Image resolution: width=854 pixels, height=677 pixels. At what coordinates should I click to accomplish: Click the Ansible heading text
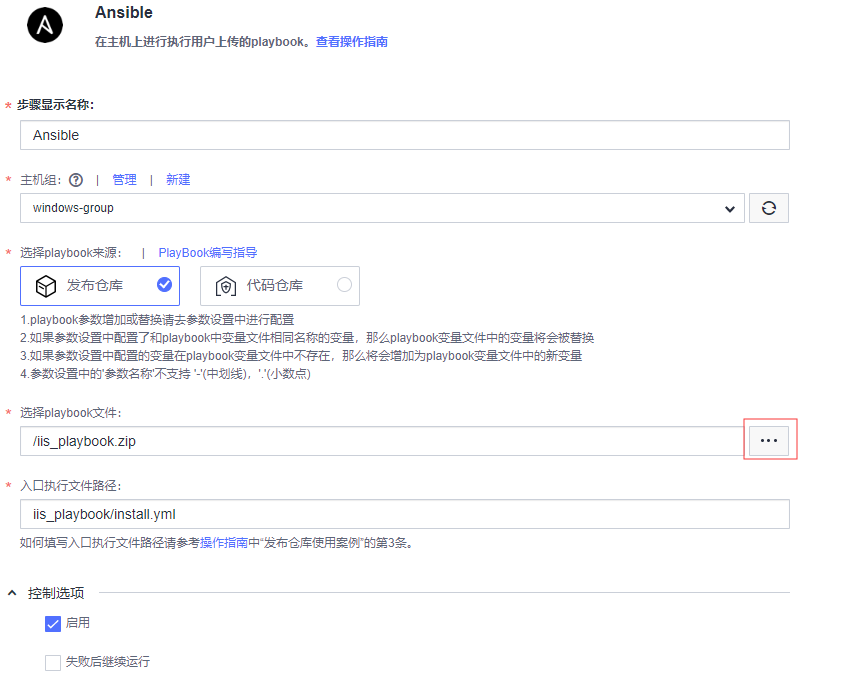tap(124, 13)
